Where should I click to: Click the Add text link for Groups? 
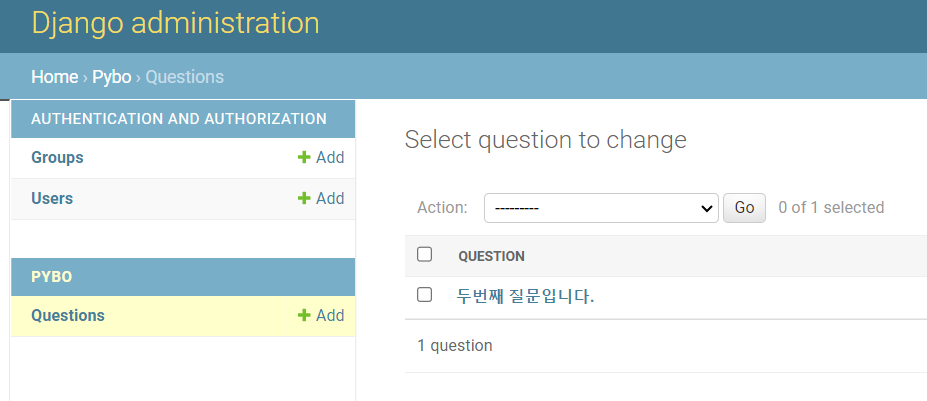[x=330, y=158]
